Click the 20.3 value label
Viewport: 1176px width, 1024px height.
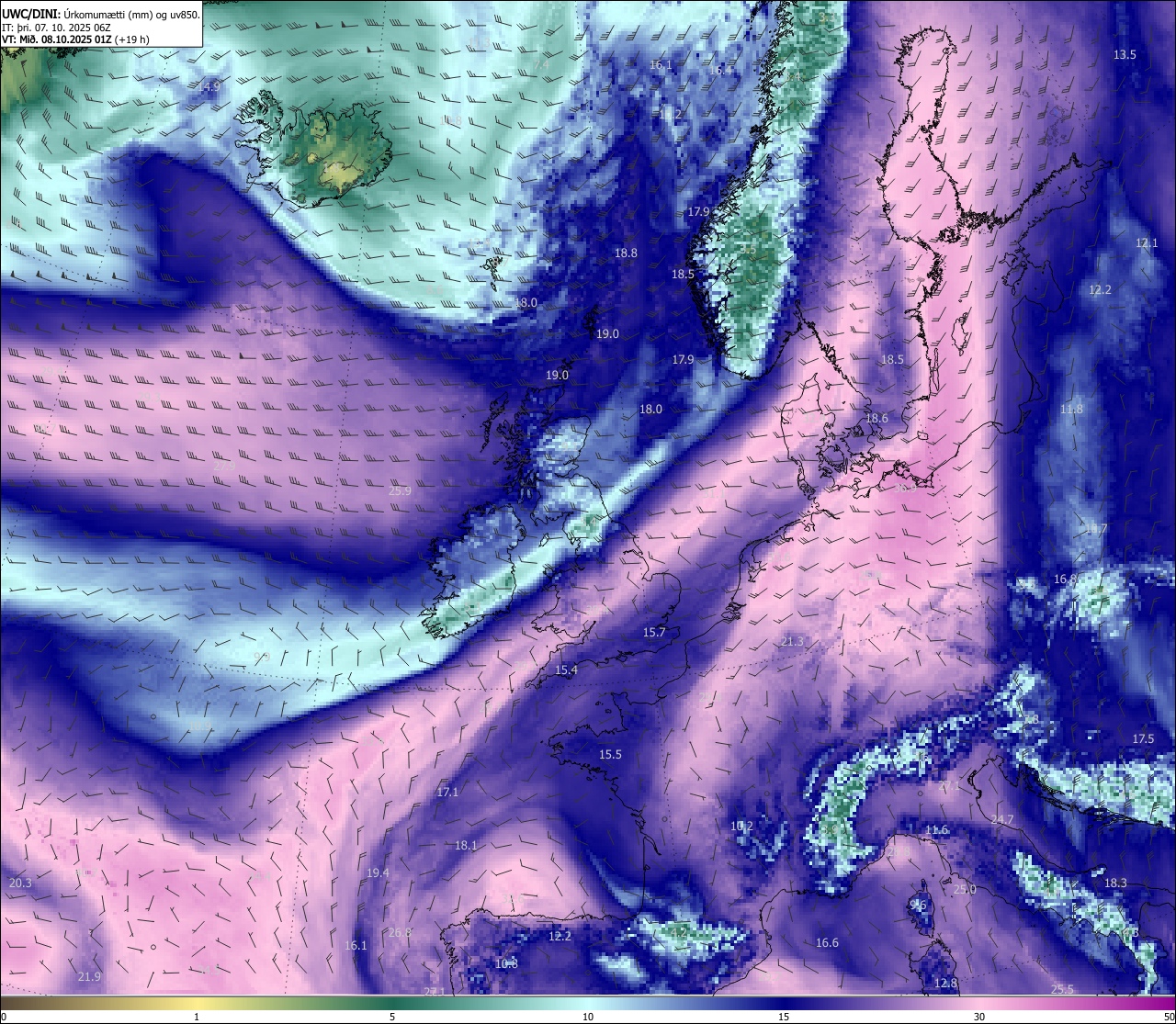click(x=20, y=883)
